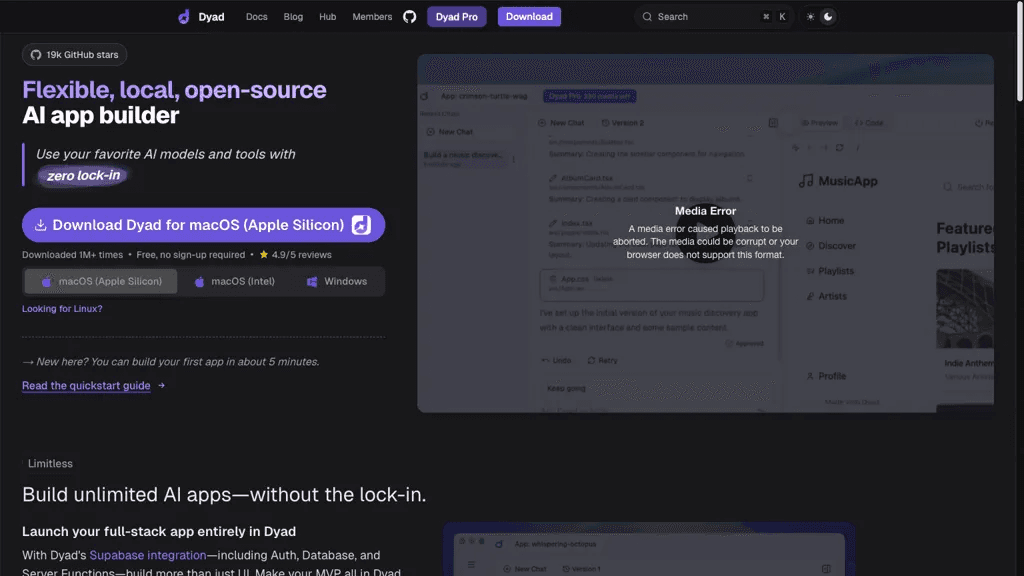Click Home in the MusicApp preview
This screenshot has height=576, width=1024.
(825, 221)
